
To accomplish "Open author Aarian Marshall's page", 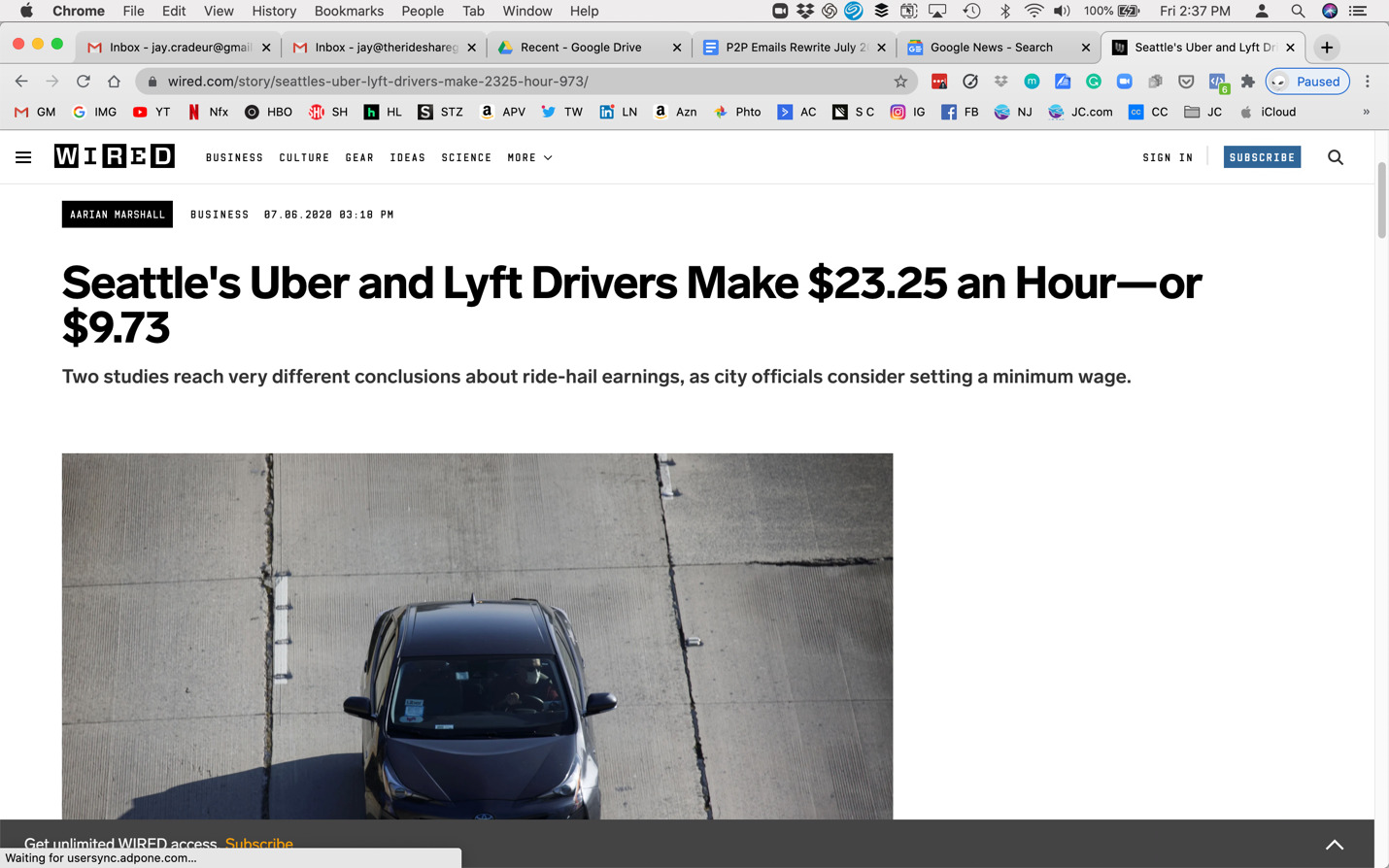I will coord(118,215).
